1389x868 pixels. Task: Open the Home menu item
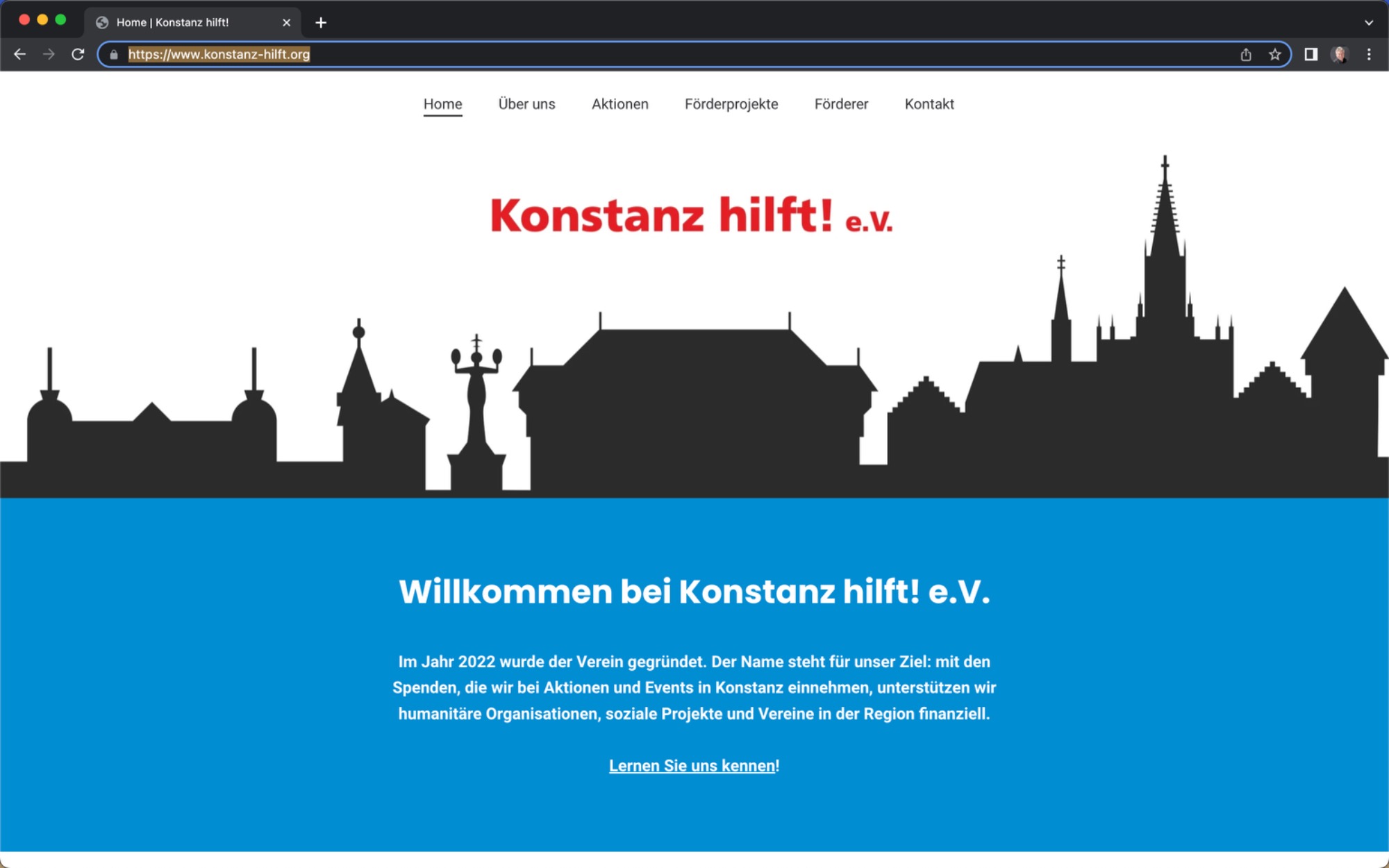(443, 104)
